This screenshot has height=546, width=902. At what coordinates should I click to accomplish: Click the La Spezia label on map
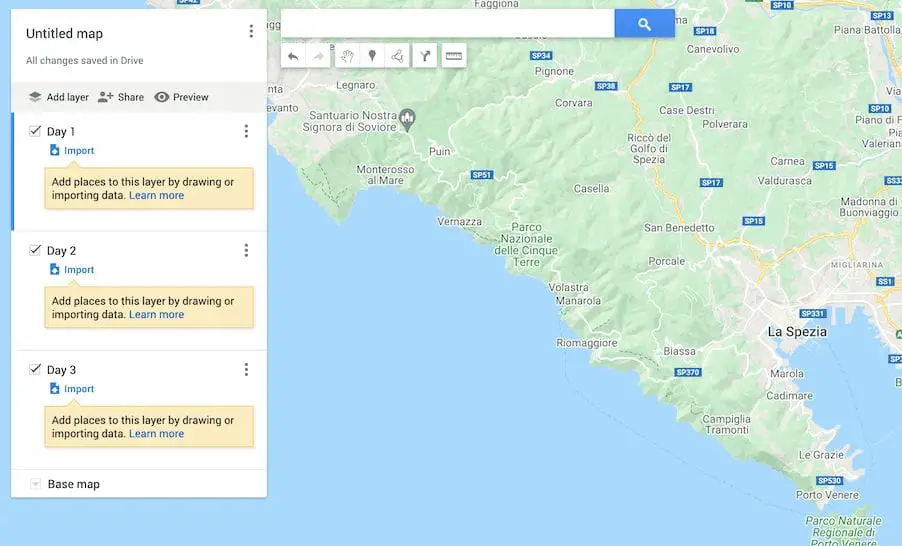pyautogui.click(x=797, y=332)
